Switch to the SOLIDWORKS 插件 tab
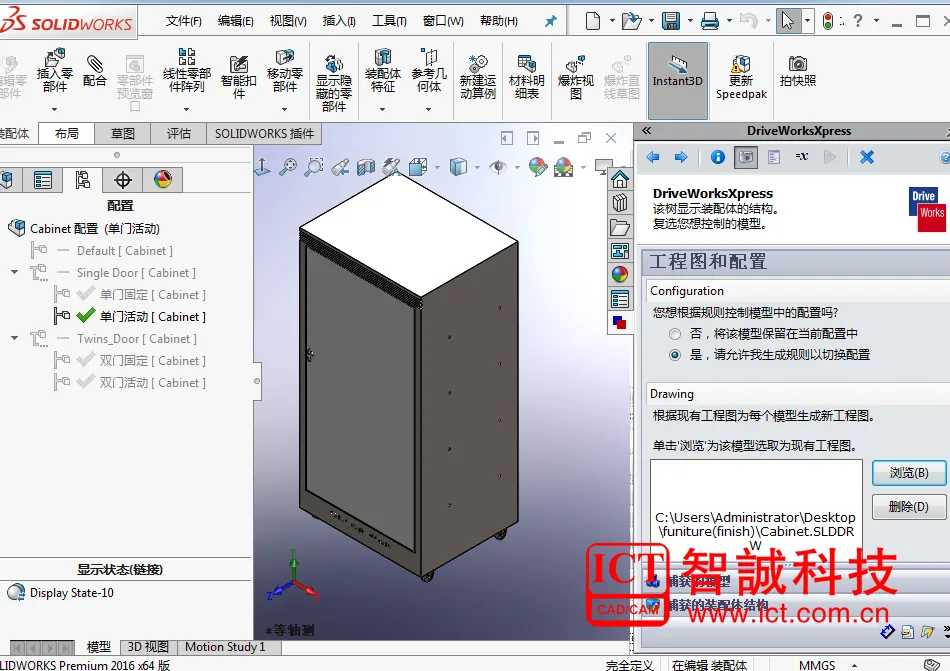Screen dimensions: 950x671 coord(264,133)
